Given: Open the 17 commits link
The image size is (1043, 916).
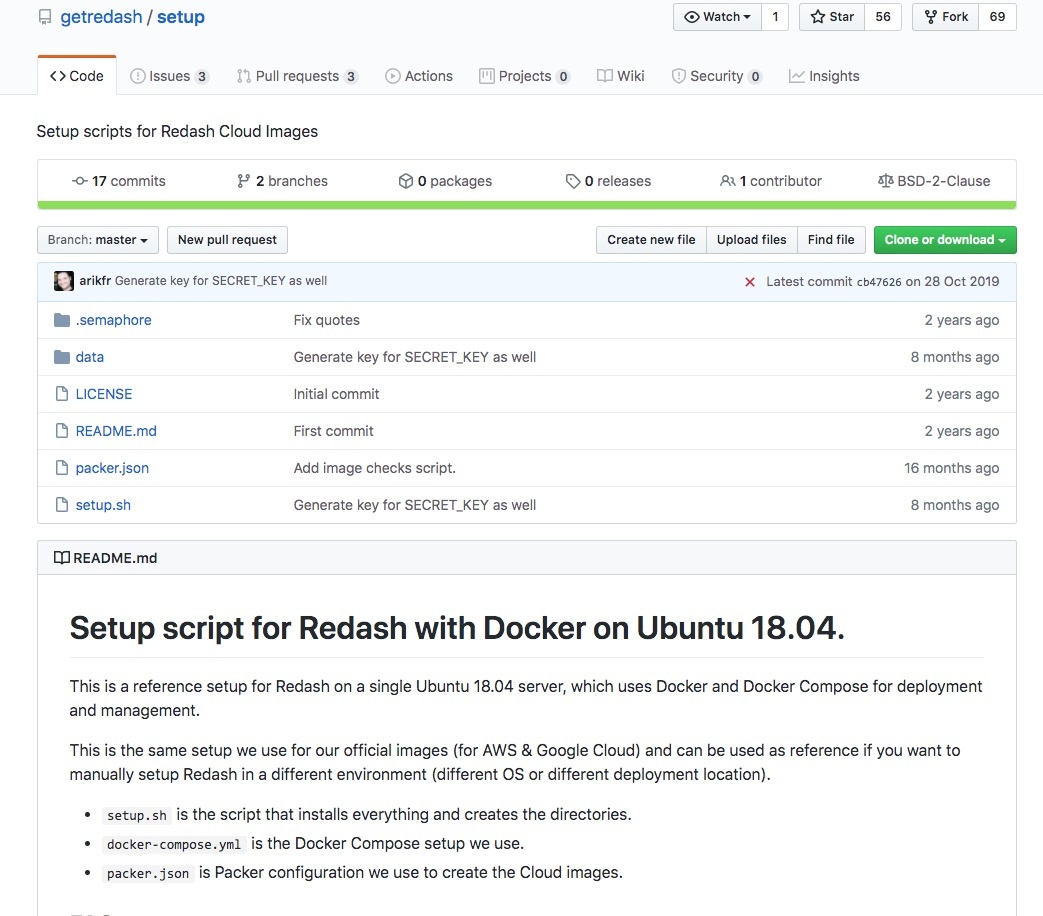Looking at the screenshot, I should pyautogui.click(x=119, y=181).
